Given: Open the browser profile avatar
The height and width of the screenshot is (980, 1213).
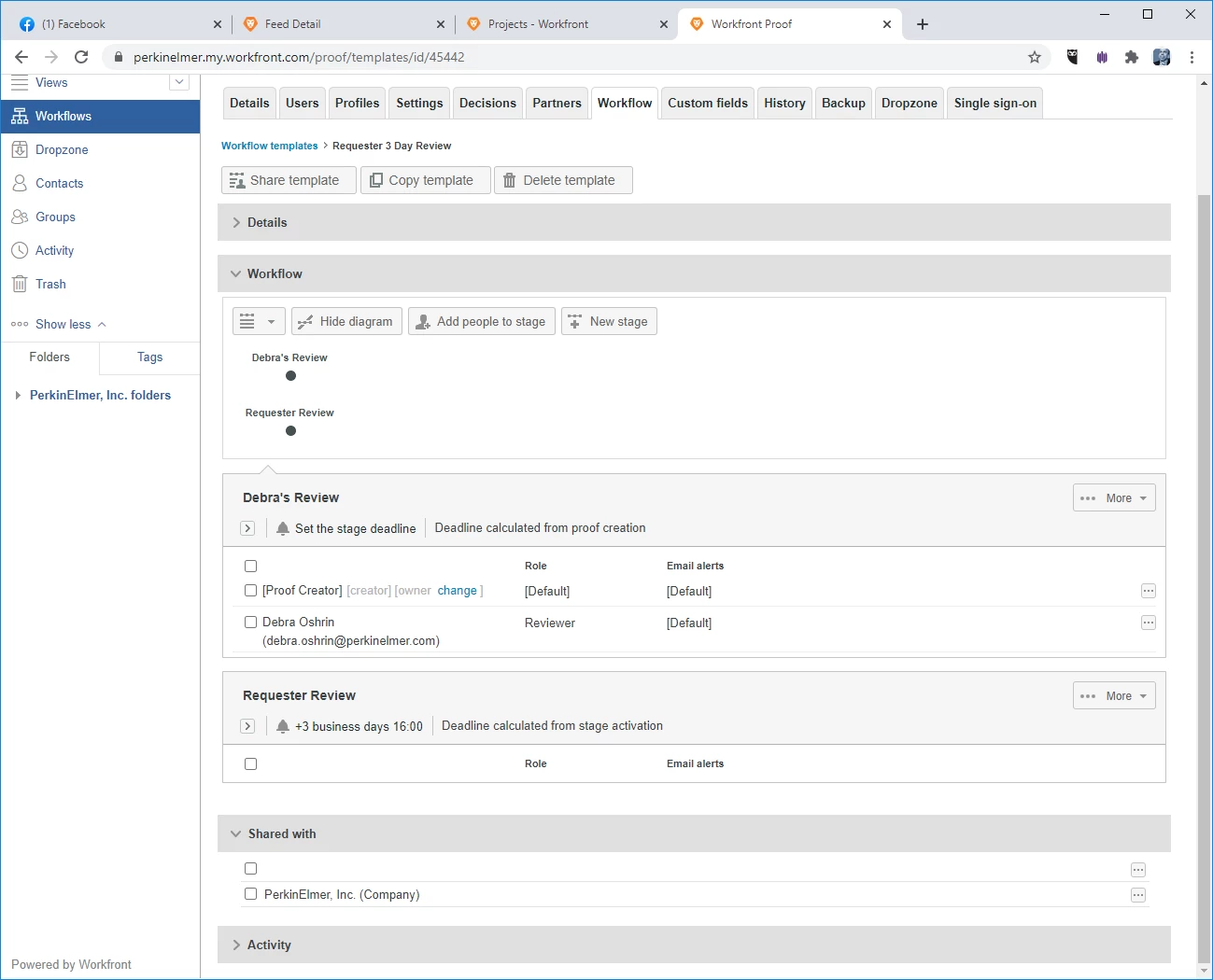Looking at the screenshot, I should (x=1162, y=57).
